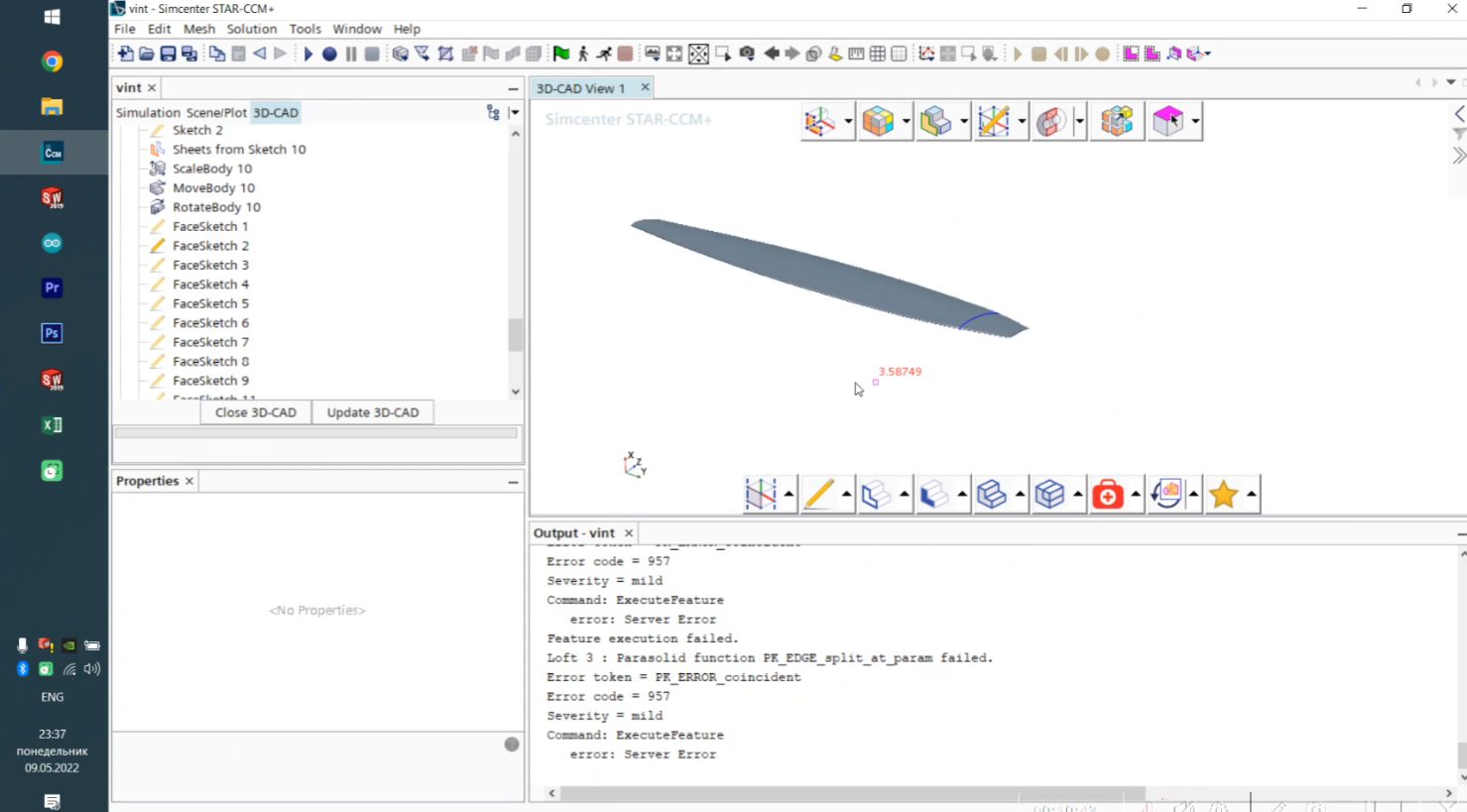Close the 3D-CAD View 1 tab
This screenshot has height=812, width=1467.
[x=645, y=87]
